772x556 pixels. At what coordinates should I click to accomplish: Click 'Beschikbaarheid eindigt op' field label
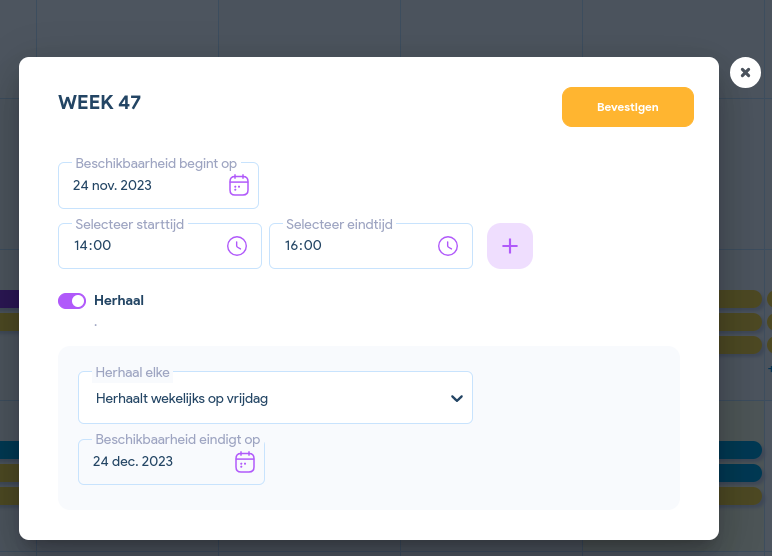point(177,440)
